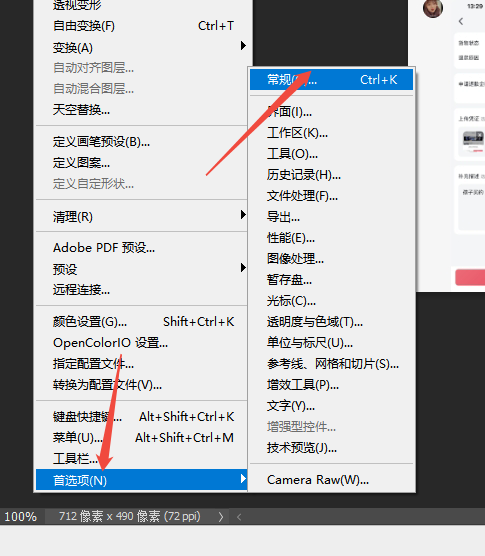The image size is (485, 556).
Task: Select 图像处理... preferences
Action: [331, 258]
